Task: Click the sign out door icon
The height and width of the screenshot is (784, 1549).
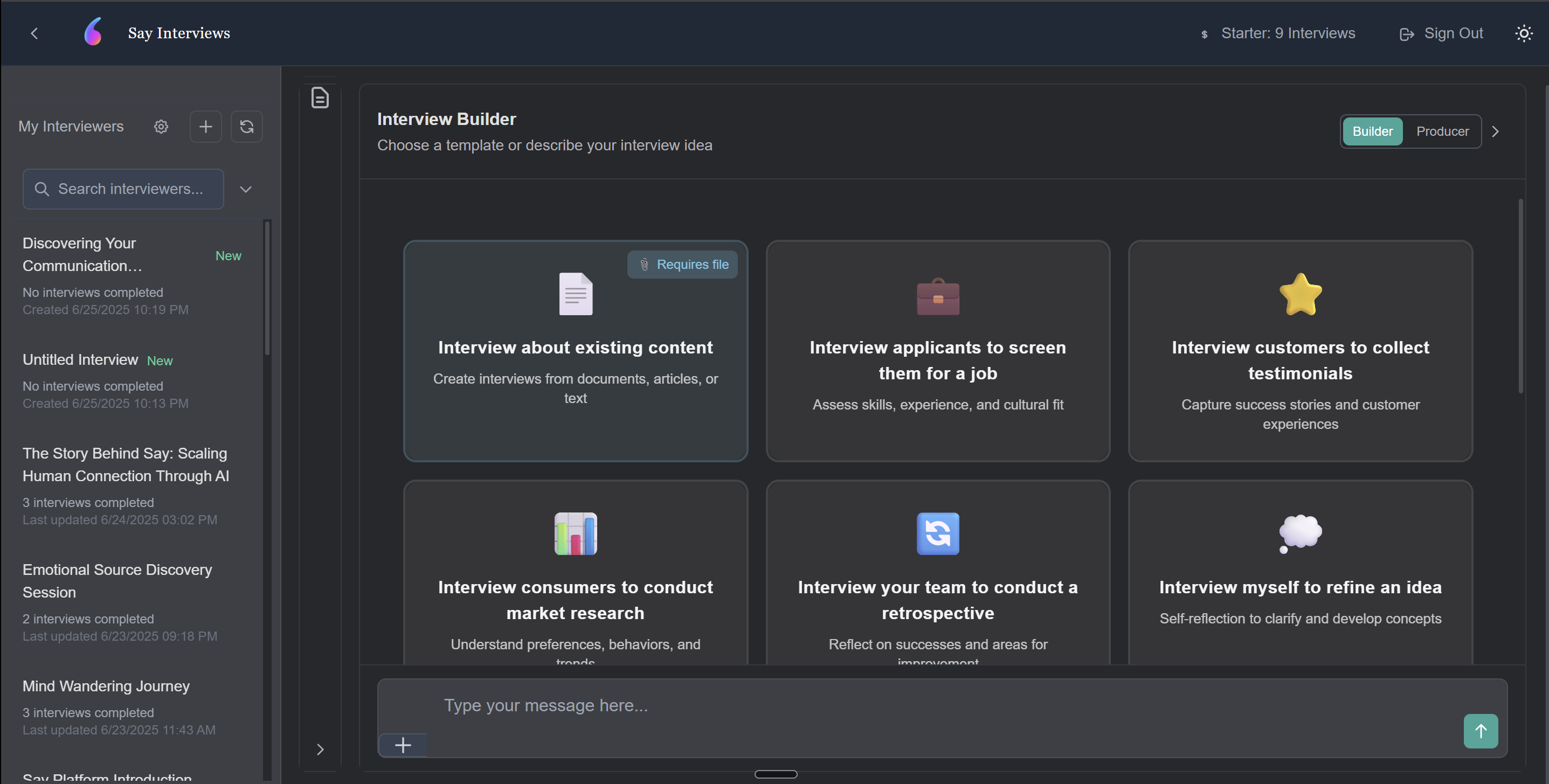Action: 1407,34
